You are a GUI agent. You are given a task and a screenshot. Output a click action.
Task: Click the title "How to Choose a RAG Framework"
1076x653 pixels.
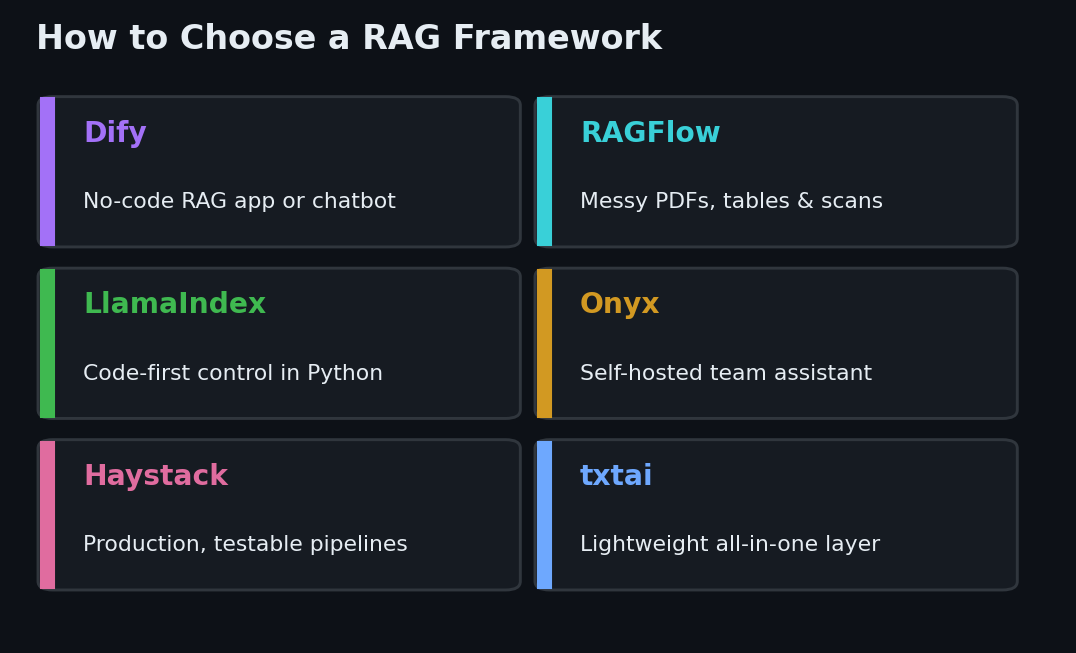(349, 38)
